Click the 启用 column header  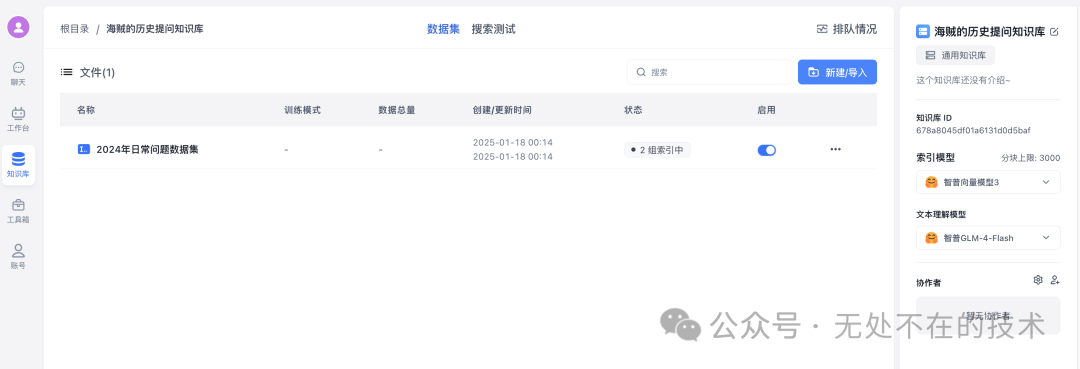766,109
